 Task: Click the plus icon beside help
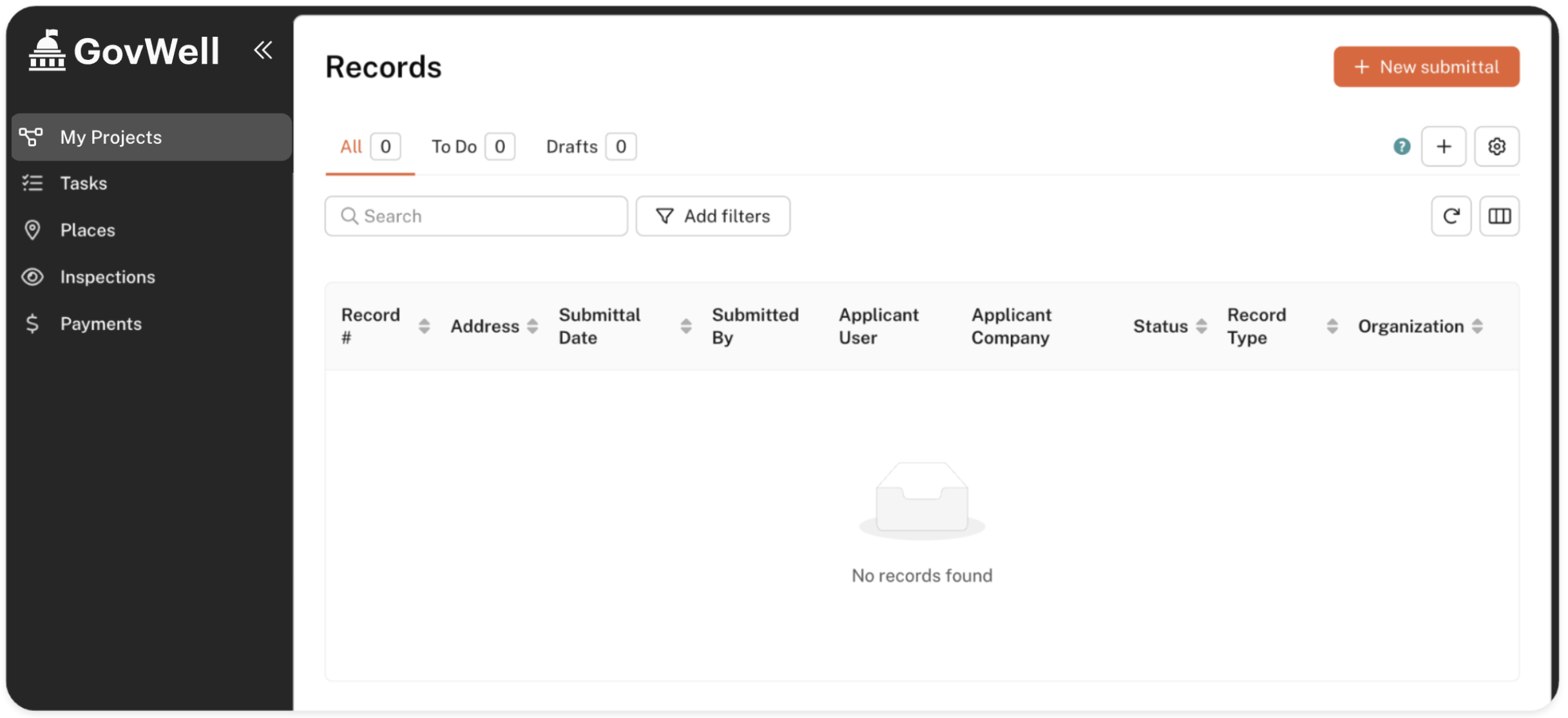point(1443,146)
